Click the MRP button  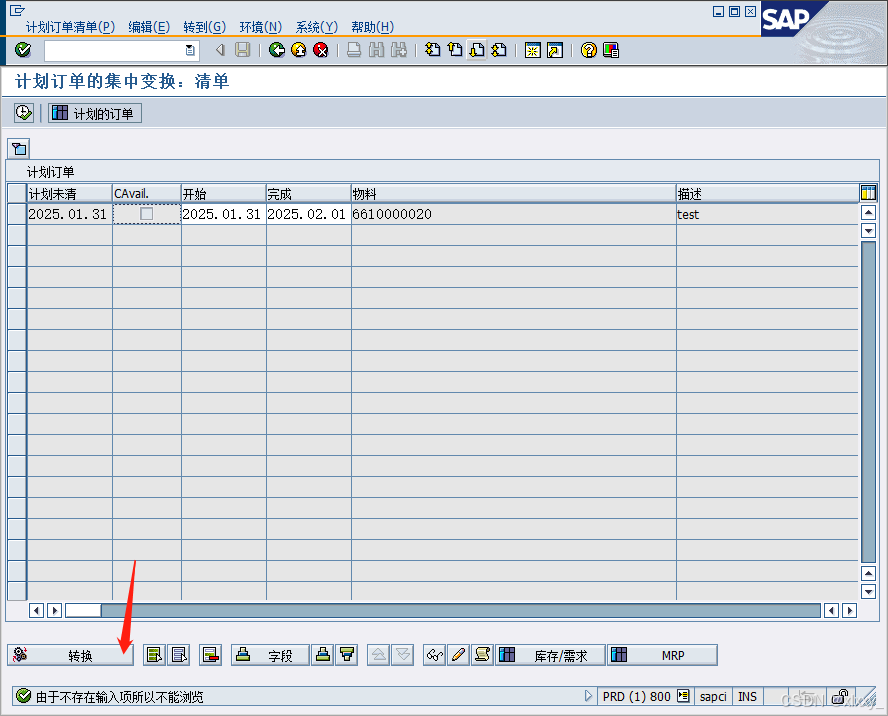(663, 655)
